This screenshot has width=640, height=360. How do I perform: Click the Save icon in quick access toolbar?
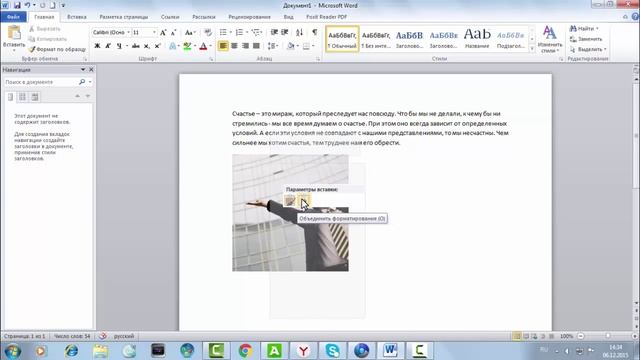pos(17,5)
